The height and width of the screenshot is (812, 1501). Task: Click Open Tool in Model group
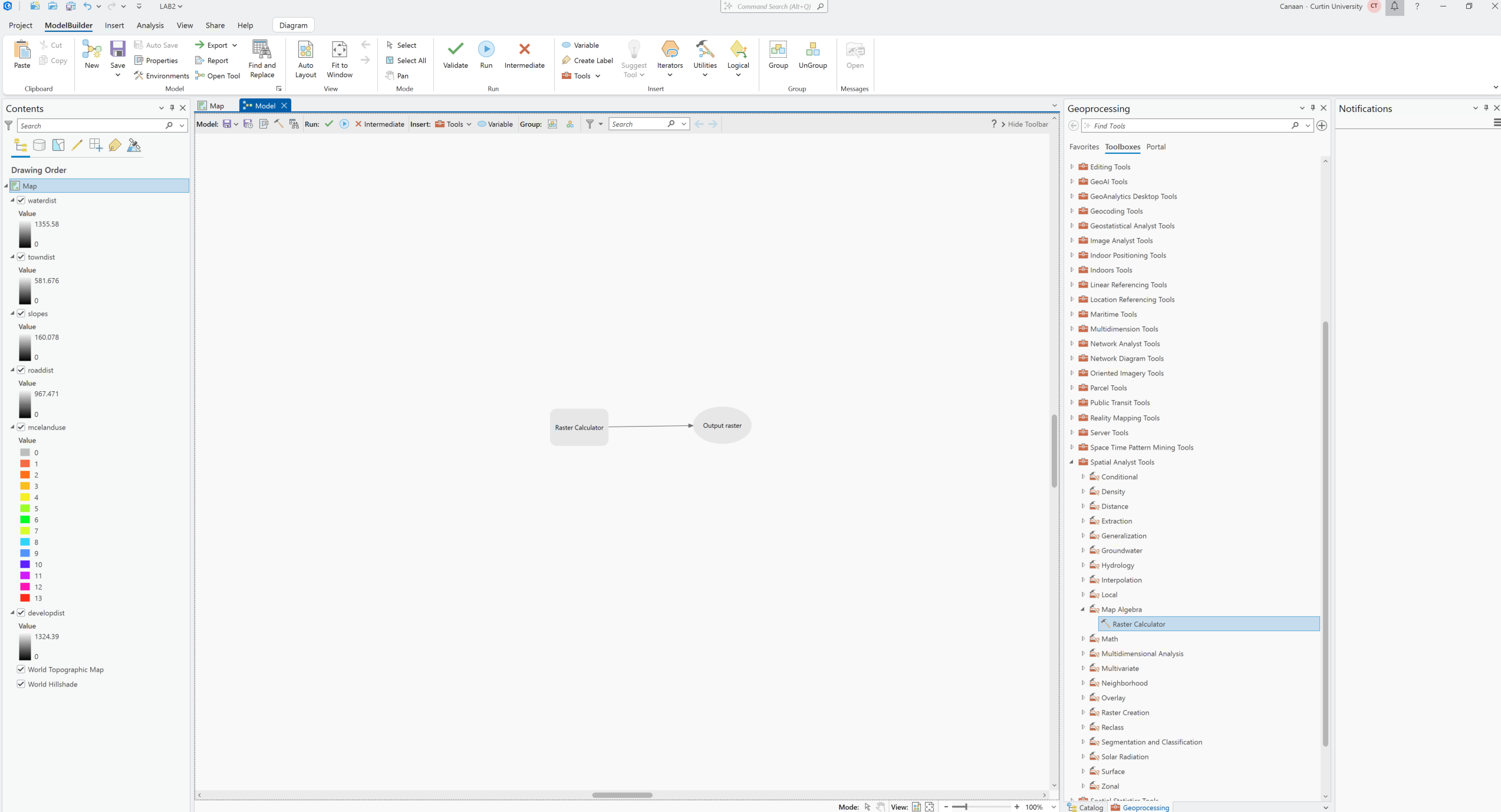click(218, 75)
